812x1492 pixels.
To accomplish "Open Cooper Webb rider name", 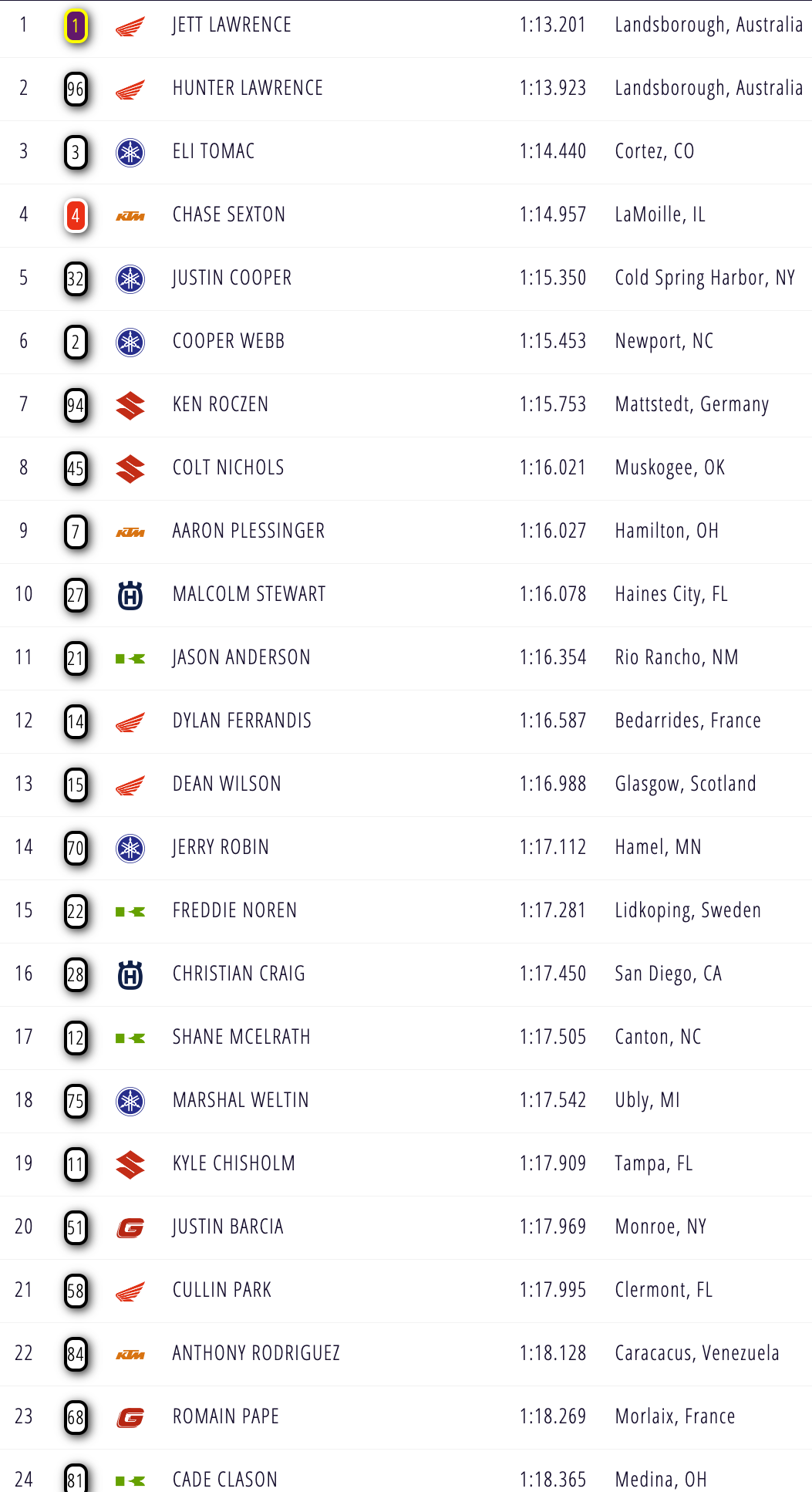I will tap(228, 342).
